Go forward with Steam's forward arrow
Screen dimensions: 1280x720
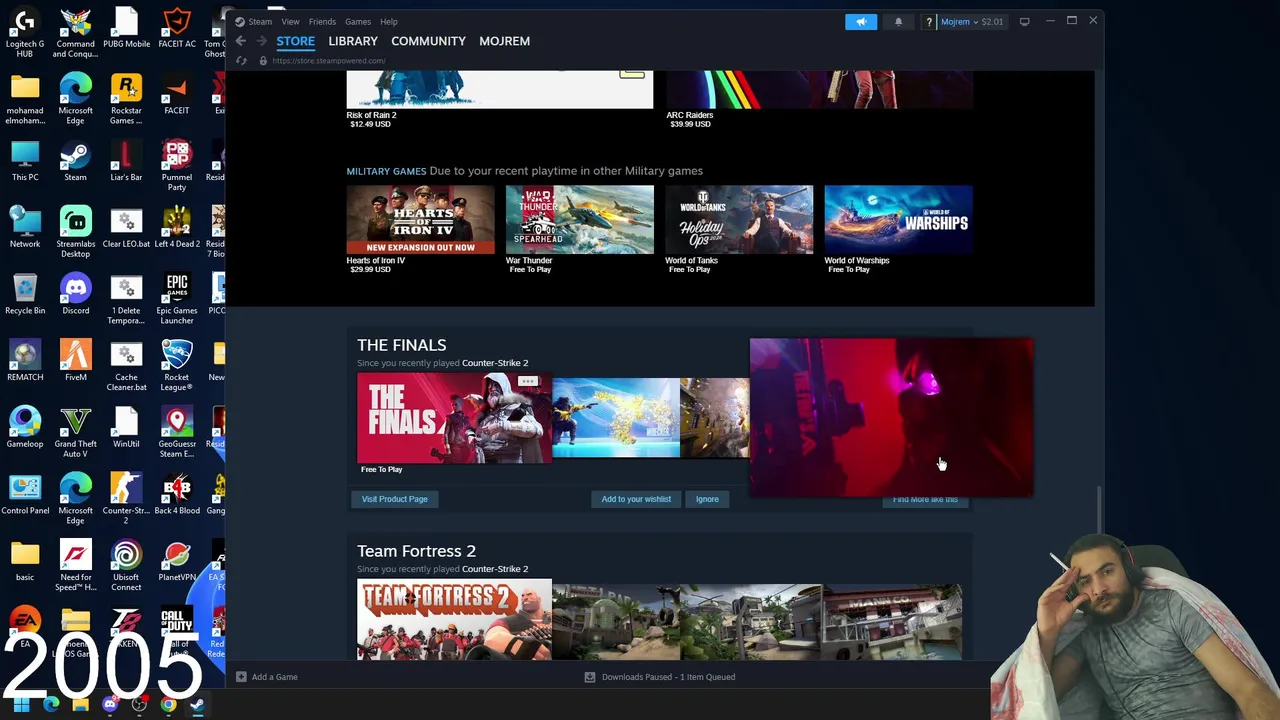262,41
